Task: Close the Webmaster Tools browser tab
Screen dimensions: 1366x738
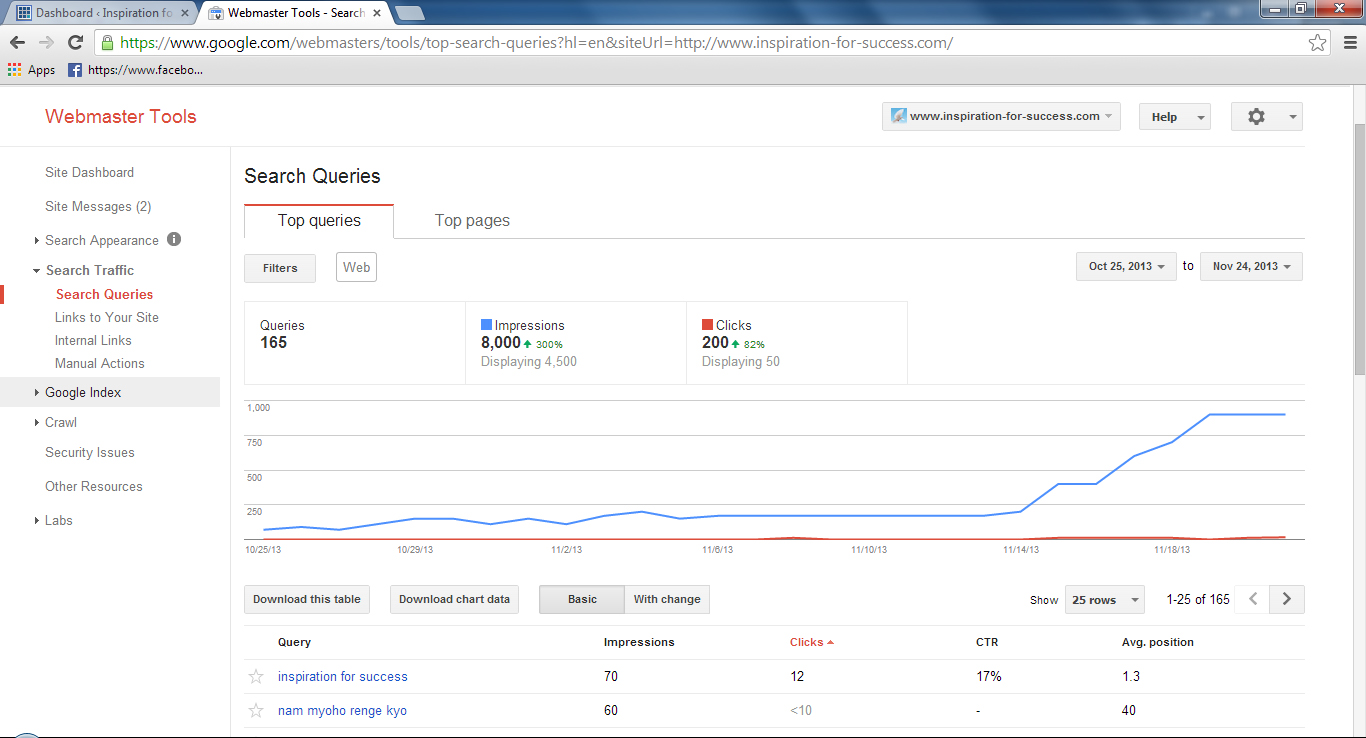Action: 379,13
